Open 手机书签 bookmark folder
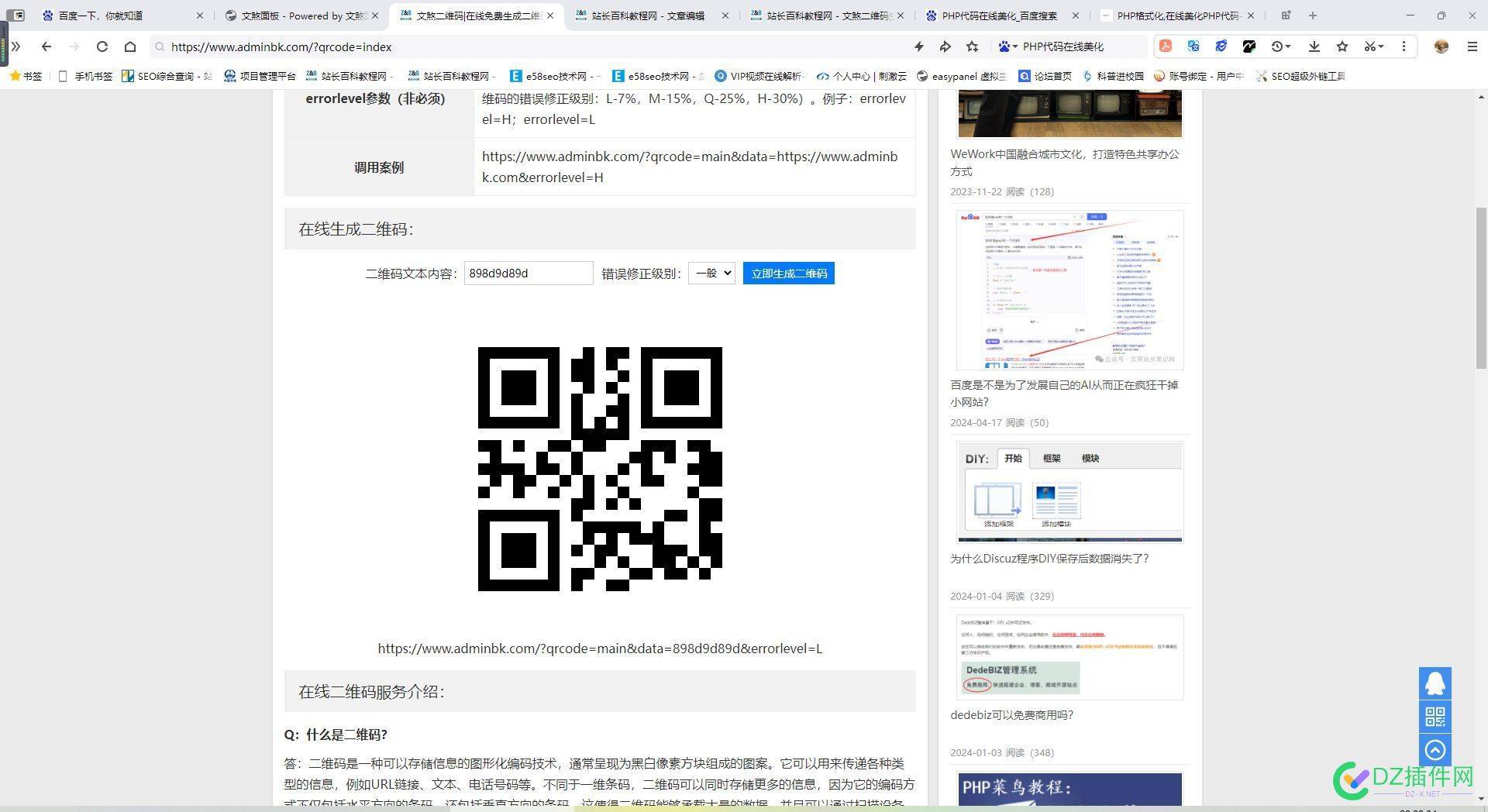 [86, 76]
